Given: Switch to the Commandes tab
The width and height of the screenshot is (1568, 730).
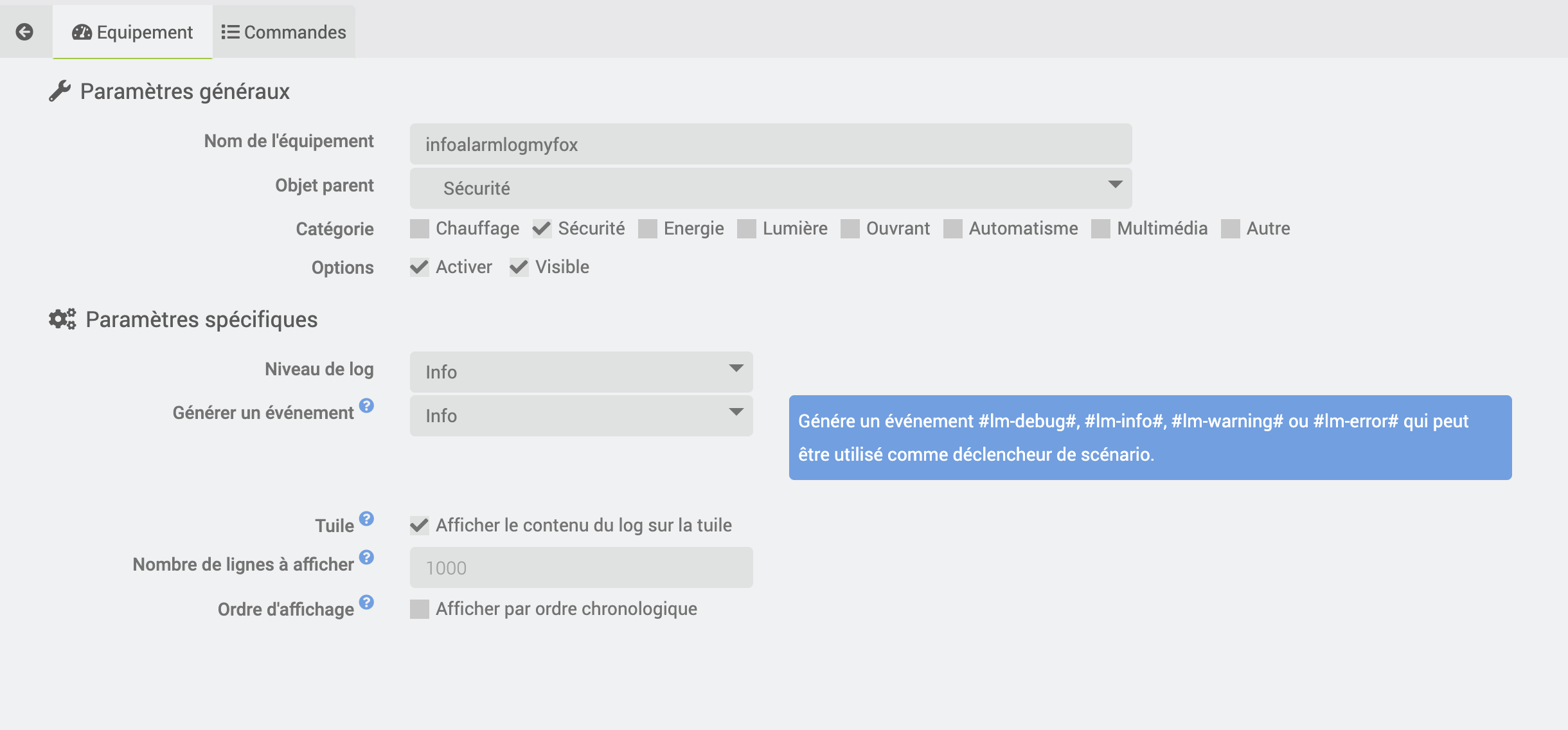Looking at the screenshot, I should tap(283, 31).
